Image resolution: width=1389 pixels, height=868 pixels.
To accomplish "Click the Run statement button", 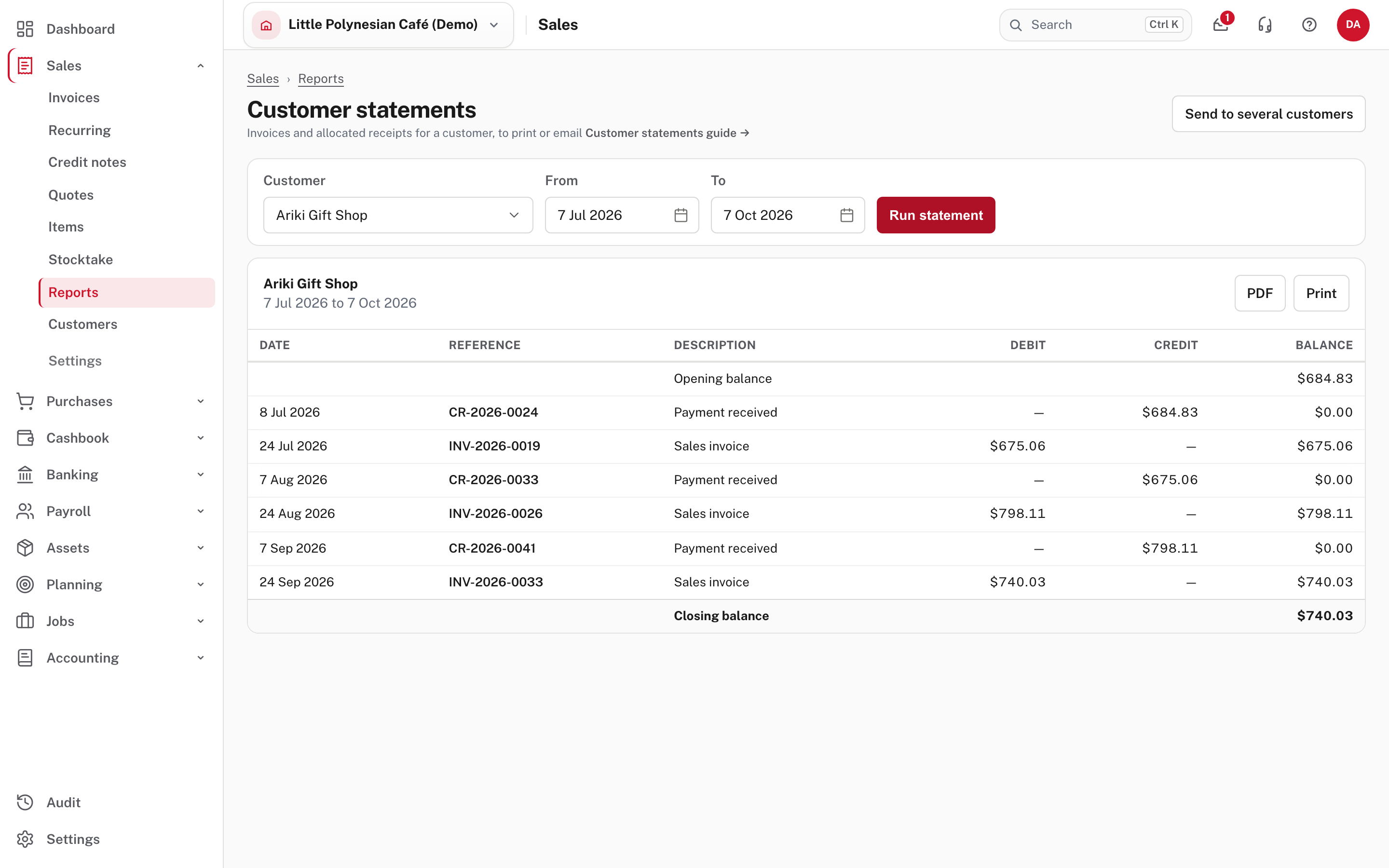I will [936, 215].
